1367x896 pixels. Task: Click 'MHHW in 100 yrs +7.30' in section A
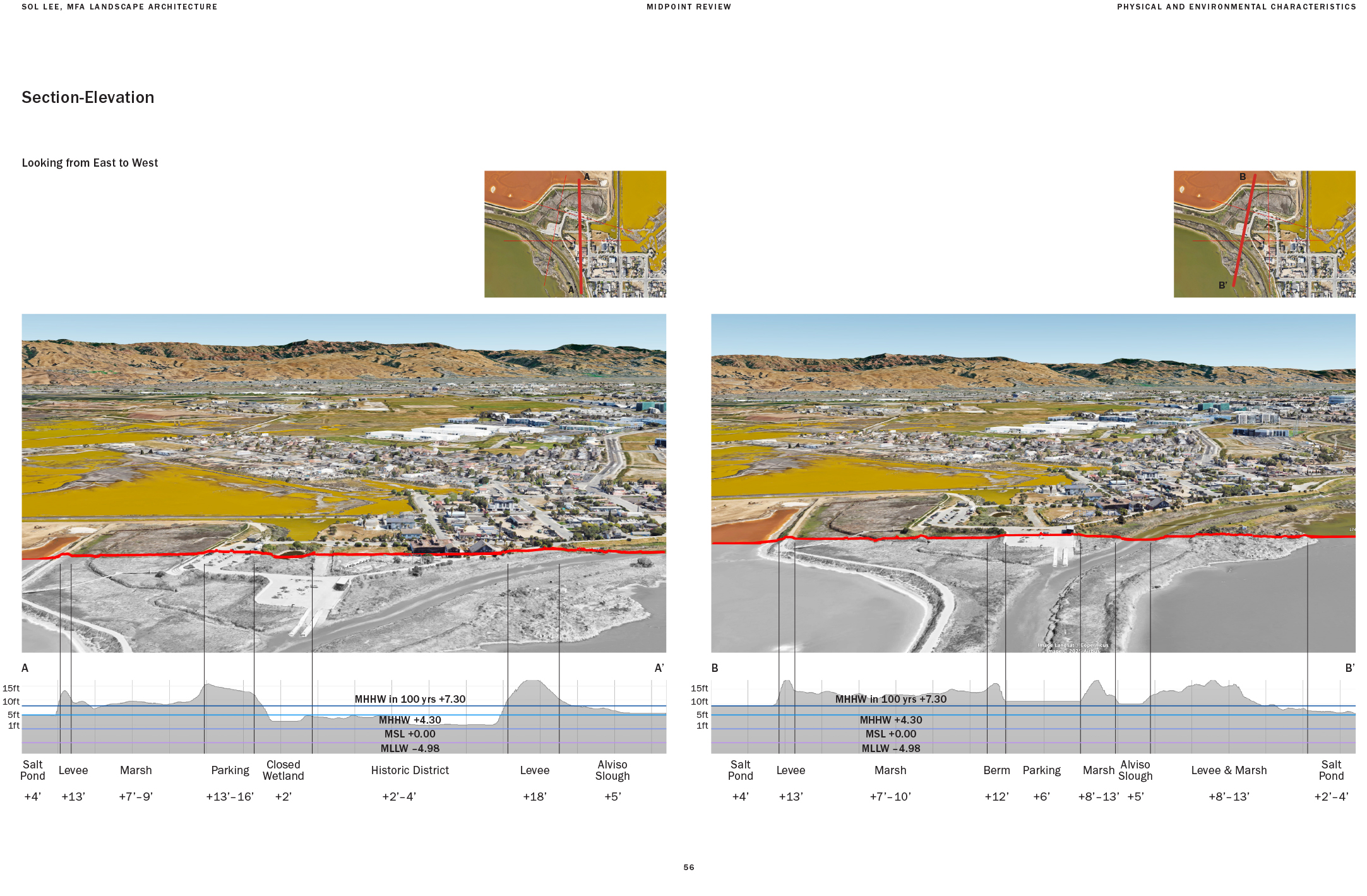click(x=410, y=699)
